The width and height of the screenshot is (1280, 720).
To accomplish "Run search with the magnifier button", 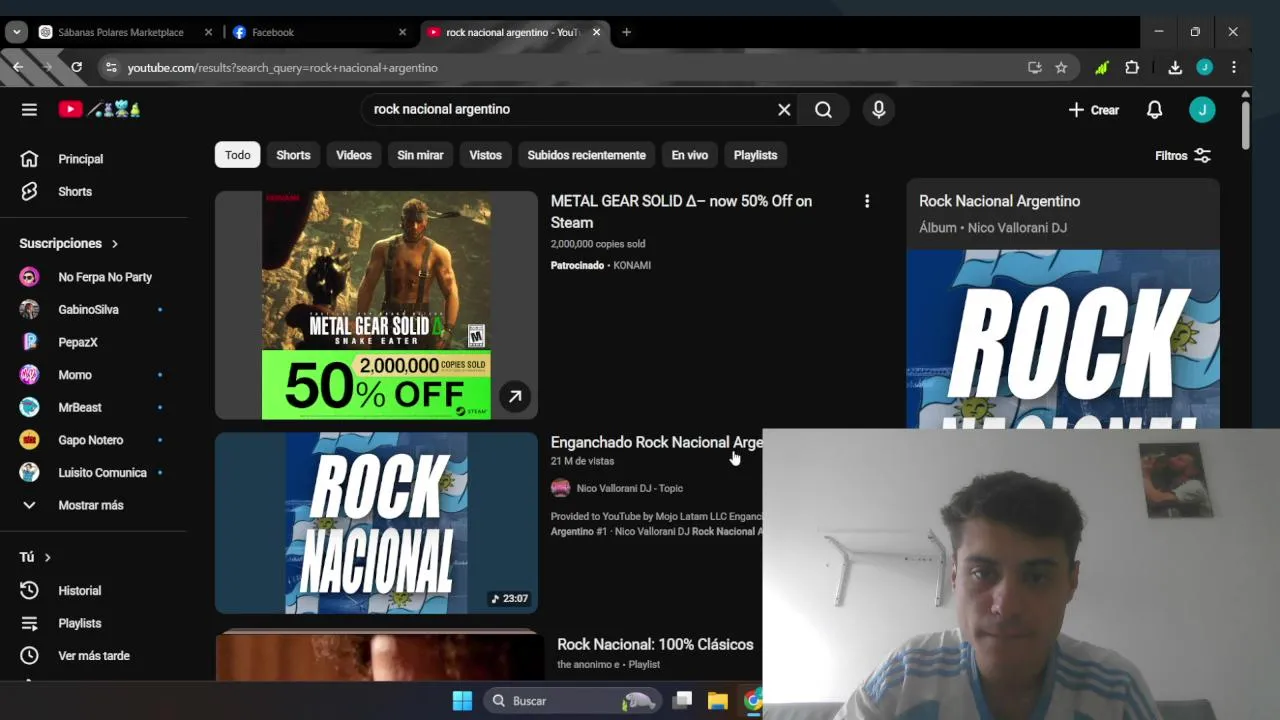I will pyautogui.click(x=823, y=110).
